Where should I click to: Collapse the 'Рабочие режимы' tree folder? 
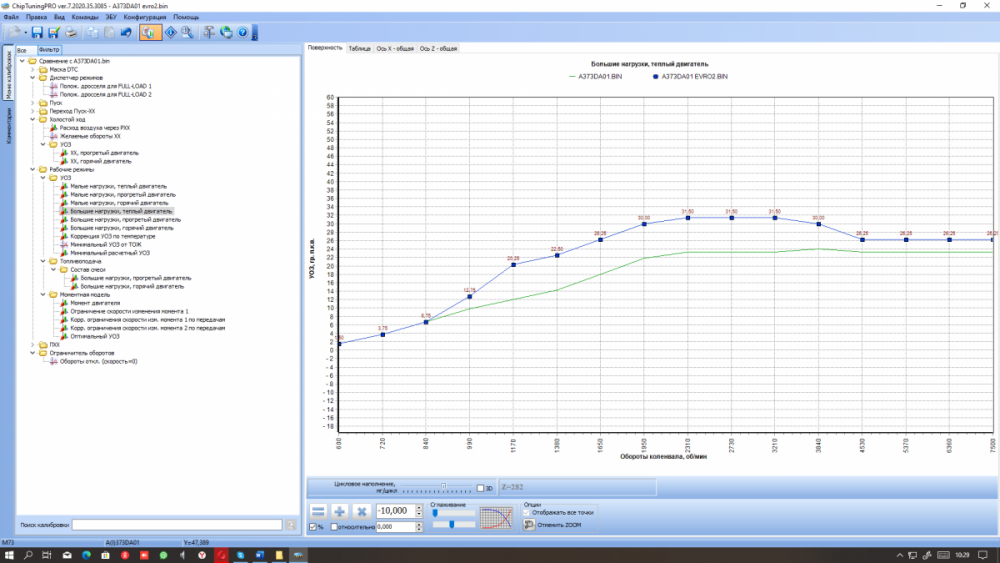click(x=33, y=169)
